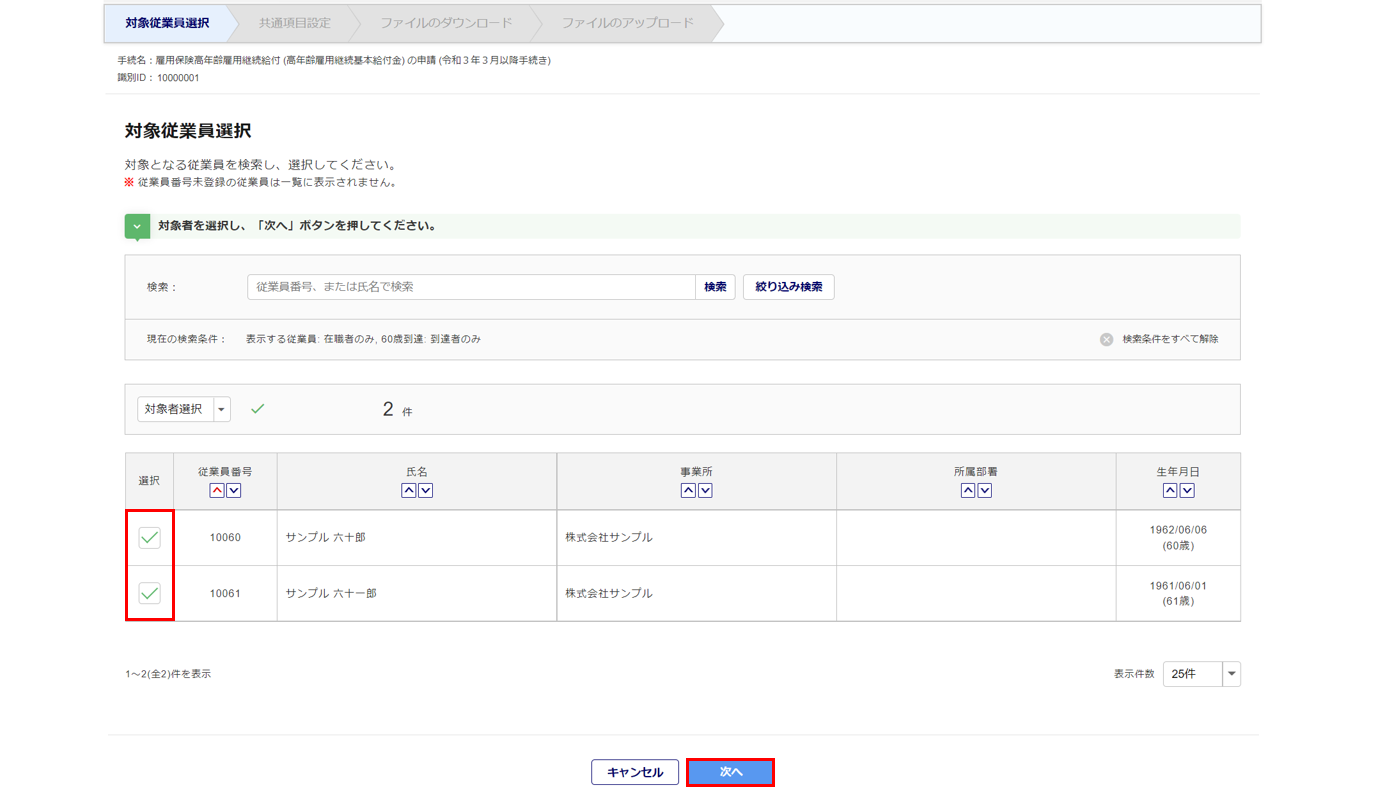Click the 対象者選択 button

(x=174, y=409)
